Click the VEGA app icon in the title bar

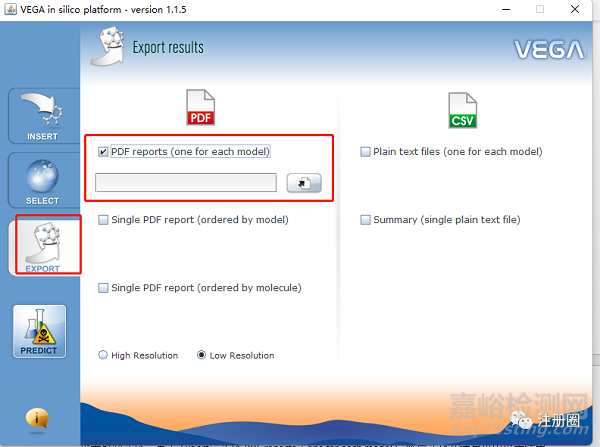[x=11, y=9]
